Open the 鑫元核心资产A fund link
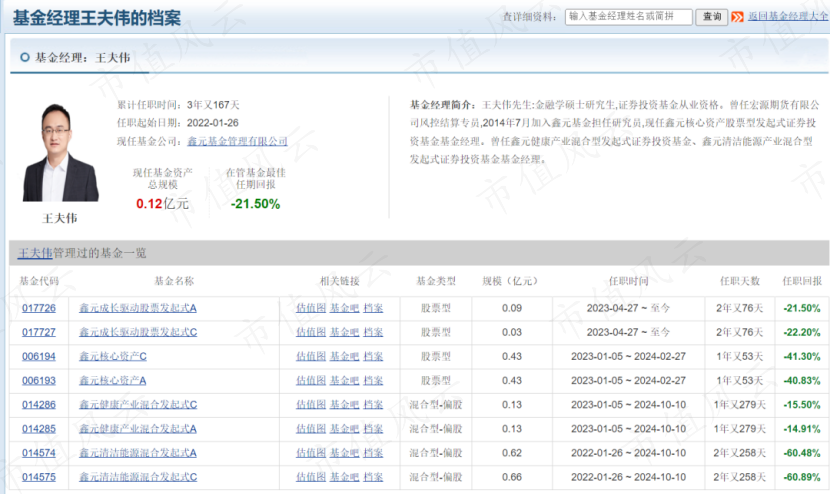The height and width of the screenshot is (494, 830). pos(113,381)
